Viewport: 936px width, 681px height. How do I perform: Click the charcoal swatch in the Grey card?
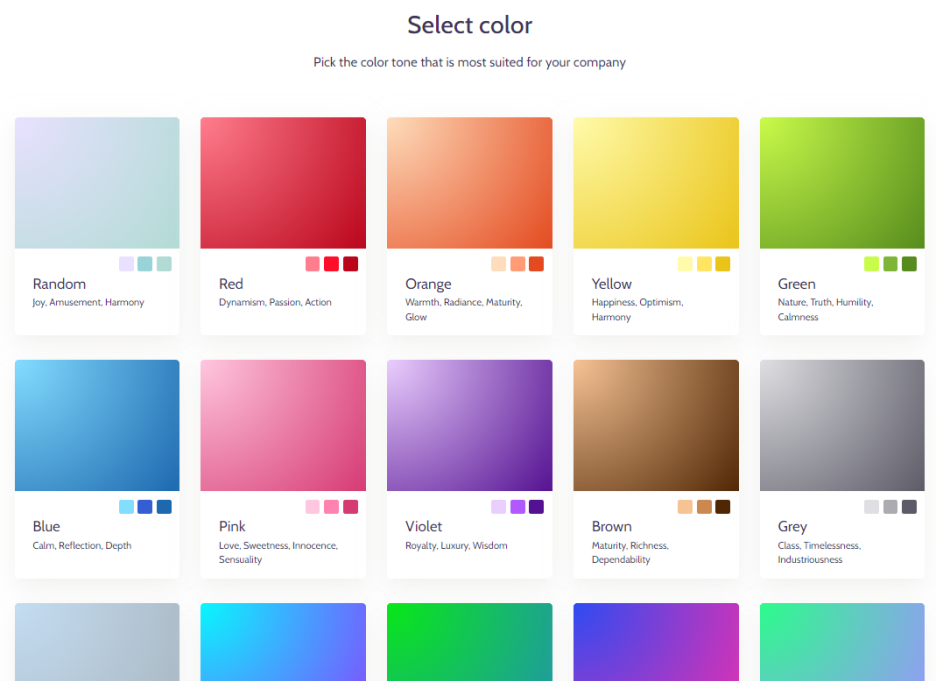tap(909, 507)
